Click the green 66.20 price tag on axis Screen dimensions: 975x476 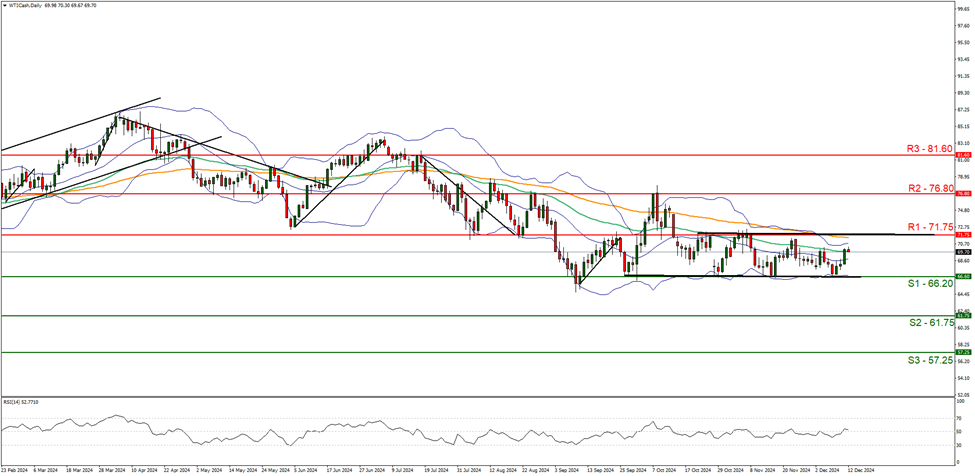[964, 277]
